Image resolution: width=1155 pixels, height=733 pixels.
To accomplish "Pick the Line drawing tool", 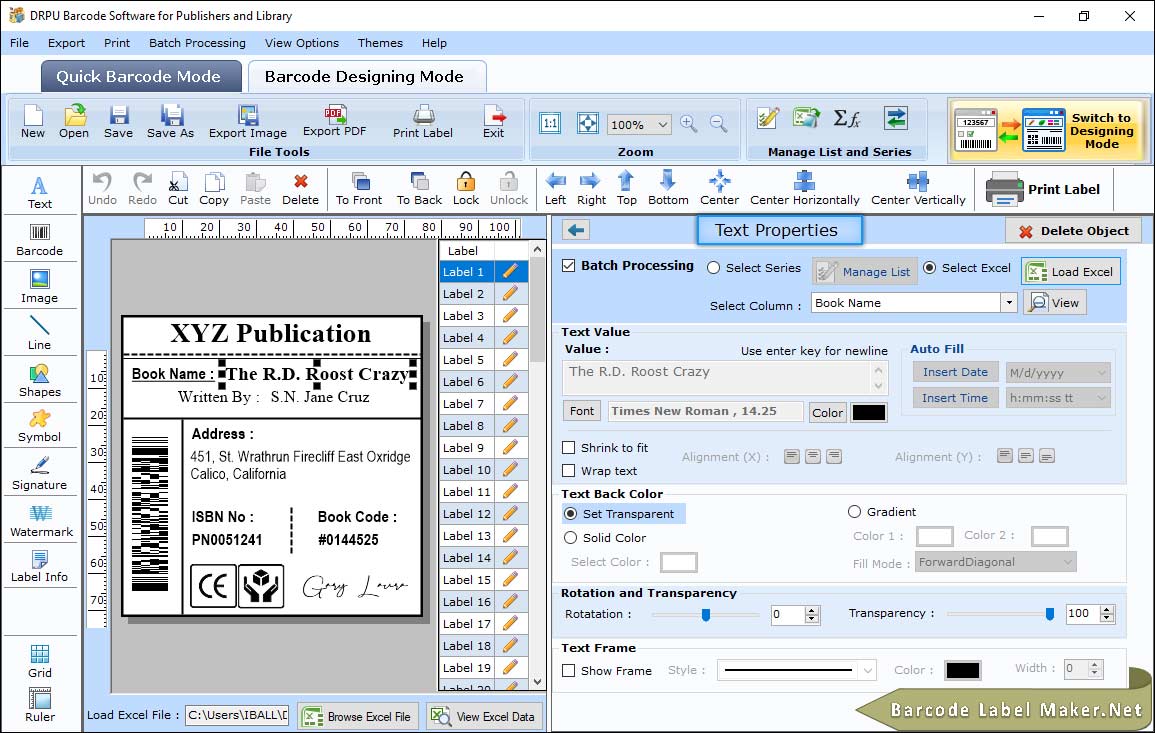I will (x=40, y=333).
